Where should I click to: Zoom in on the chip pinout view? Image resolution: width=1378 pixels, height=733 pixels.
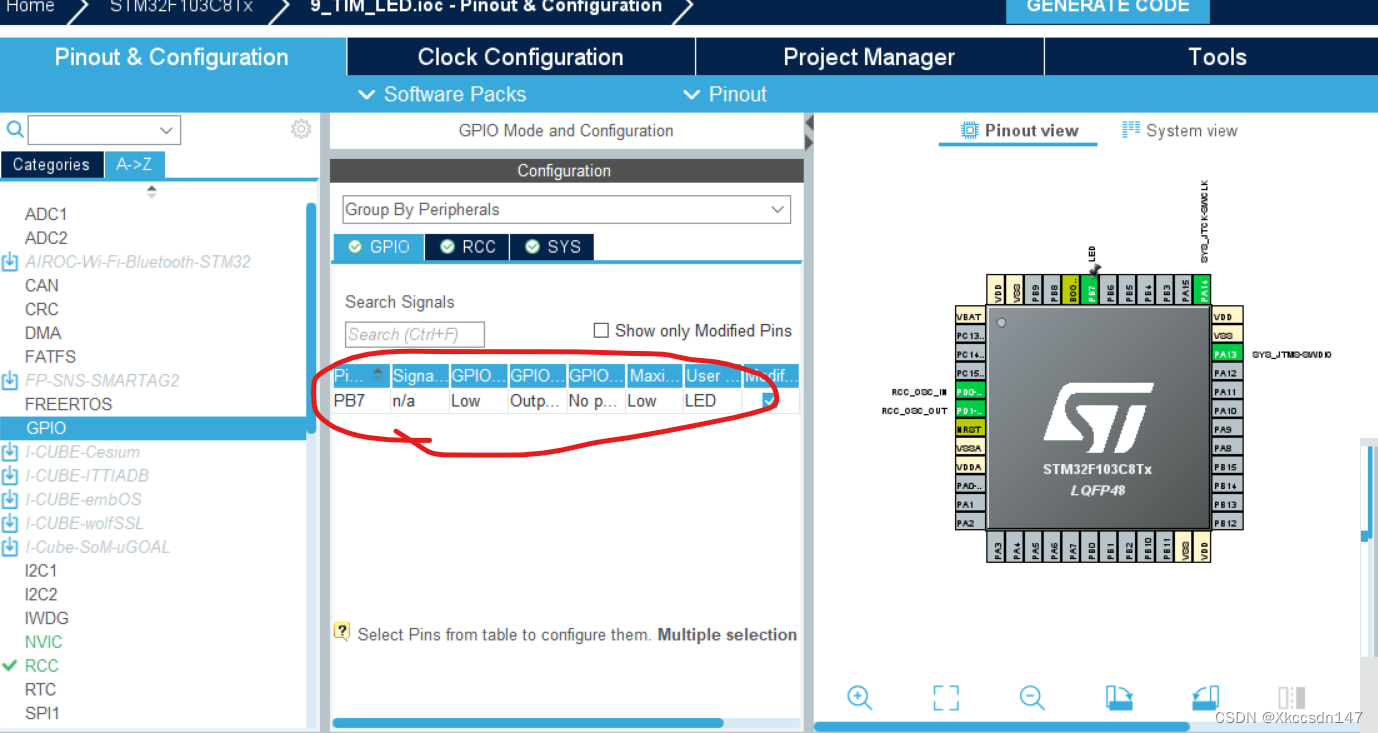point(859,698)
